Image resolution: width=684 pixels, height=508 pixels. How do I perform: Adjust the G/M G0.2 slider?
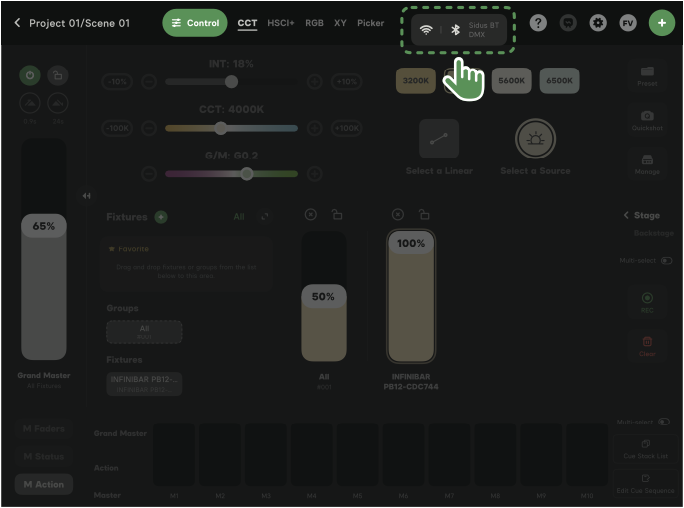(231, 174)
